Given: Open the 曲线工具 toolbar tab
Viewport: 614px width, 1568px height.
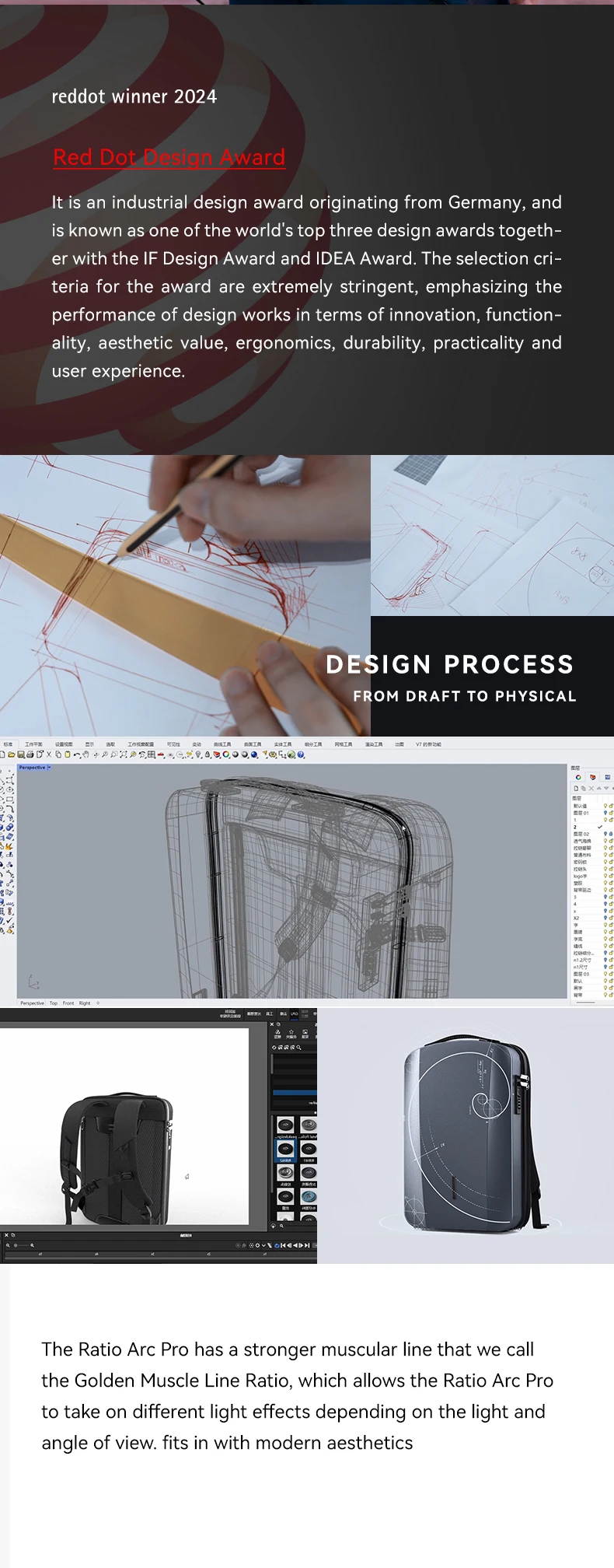Looking at the screenshot, I should coord(222,744).
